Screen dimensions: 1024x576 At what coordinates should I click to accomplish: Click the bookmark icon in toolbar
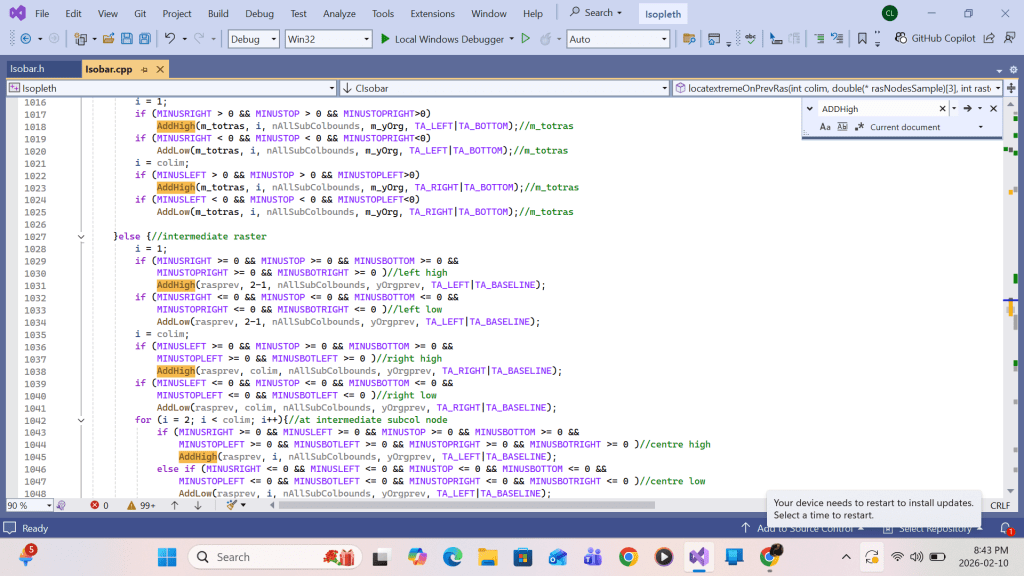[862, 39]
